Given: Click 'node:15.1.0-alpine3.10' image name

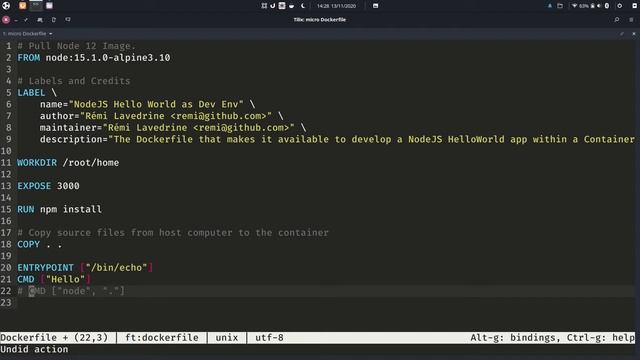Looking at the screenshot, I should pos(108,58).
